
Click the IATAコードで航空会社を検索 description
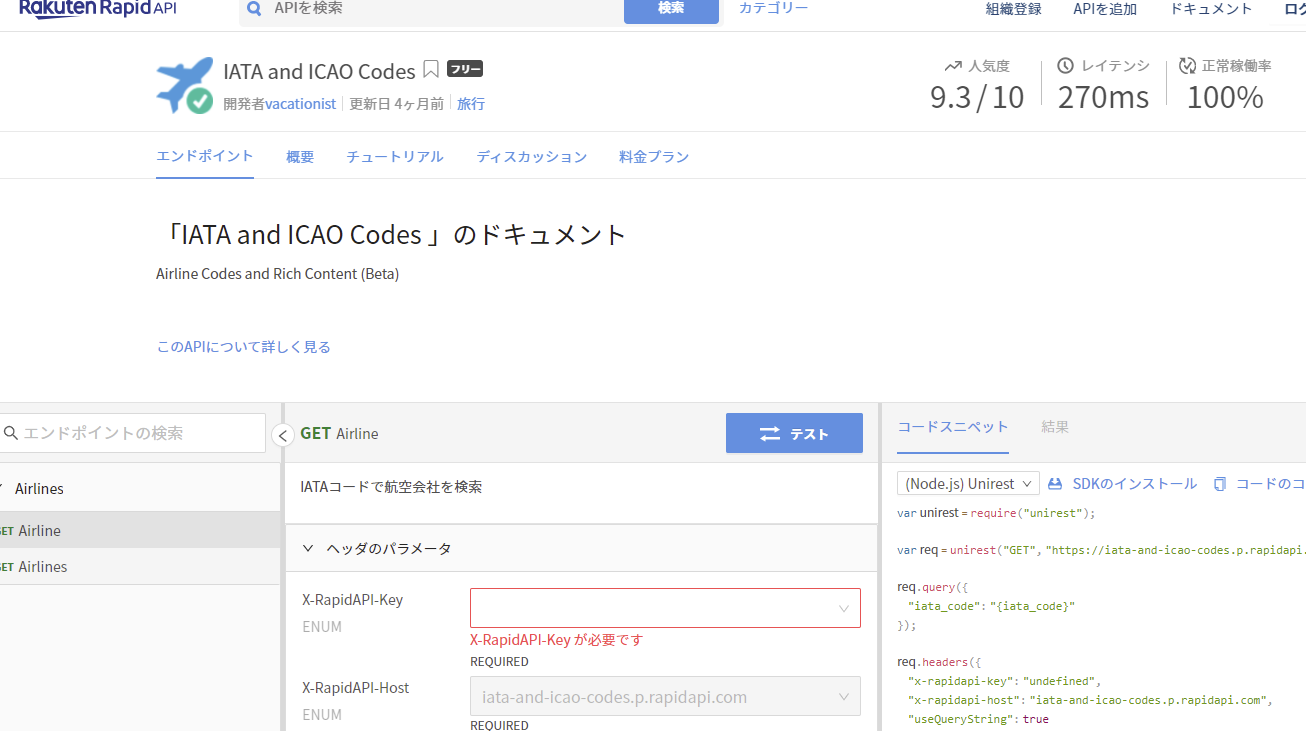(391, 487)
